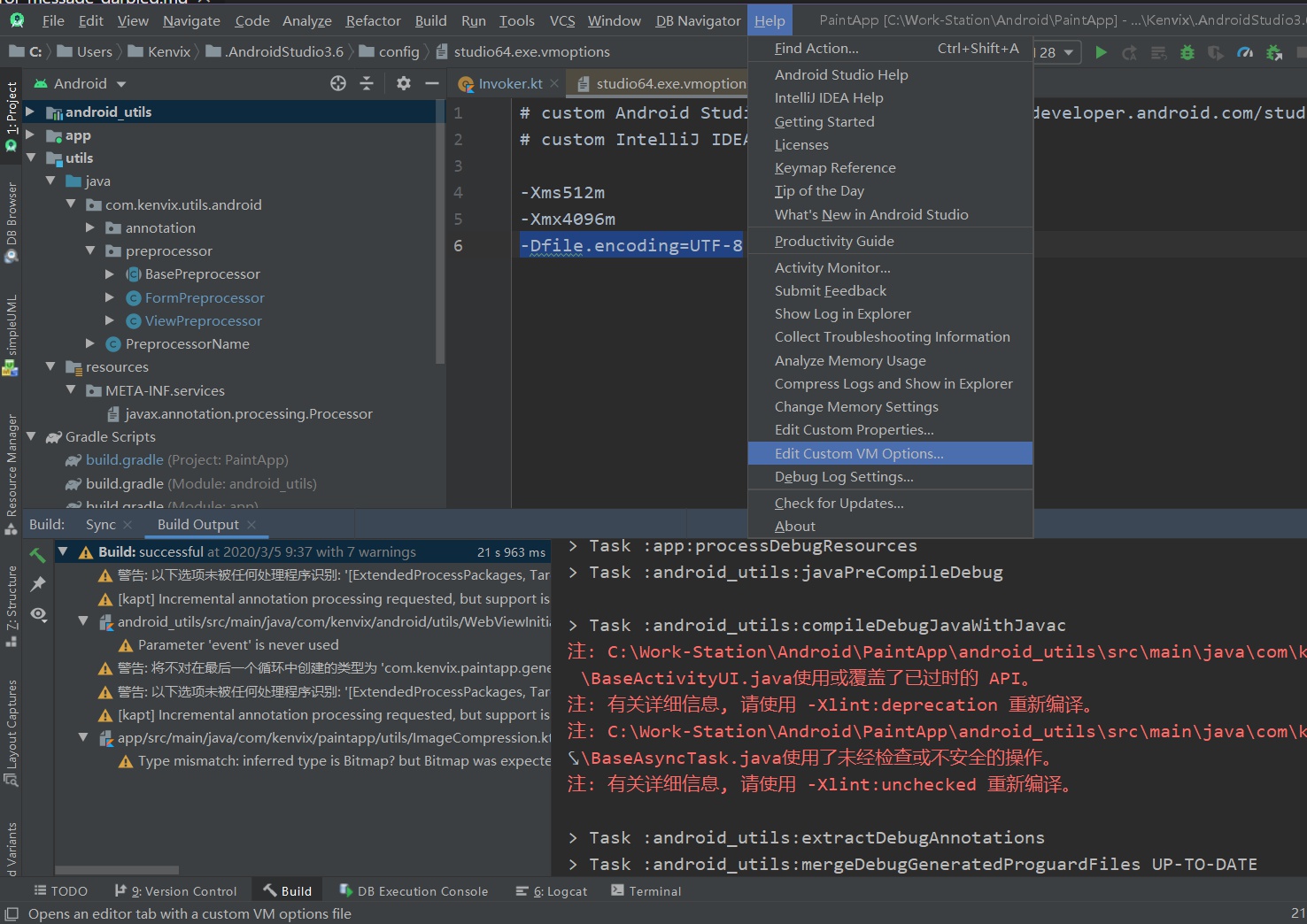
Task: Switch to the Sync build tab
Action: point(100,525)
